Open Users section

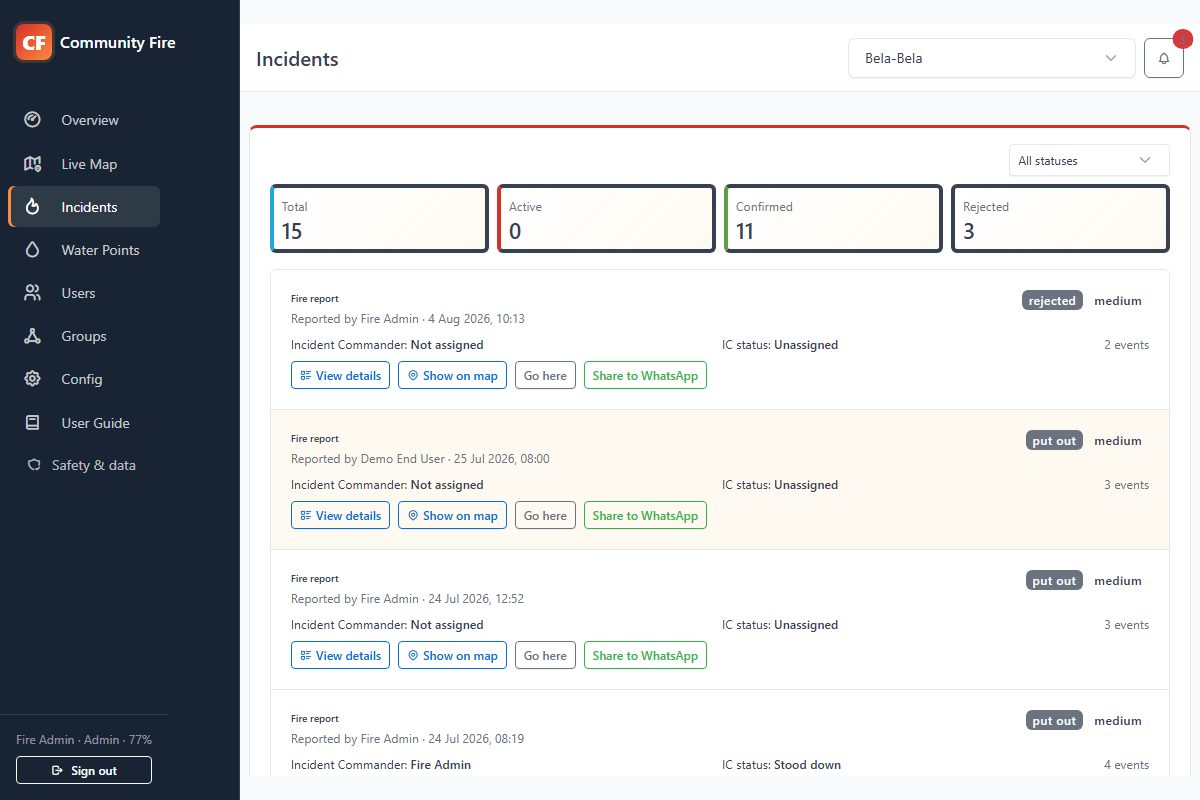(x=84, y=293)
